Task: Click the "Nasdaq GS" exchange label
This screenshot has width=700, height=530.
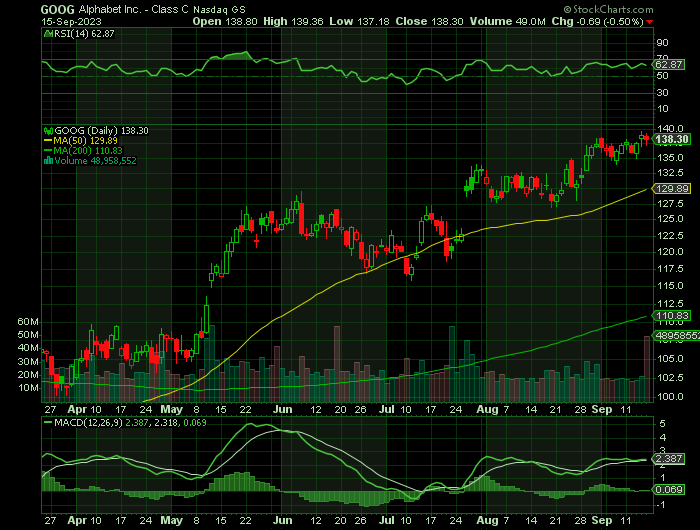Action: tap(219, 9)
